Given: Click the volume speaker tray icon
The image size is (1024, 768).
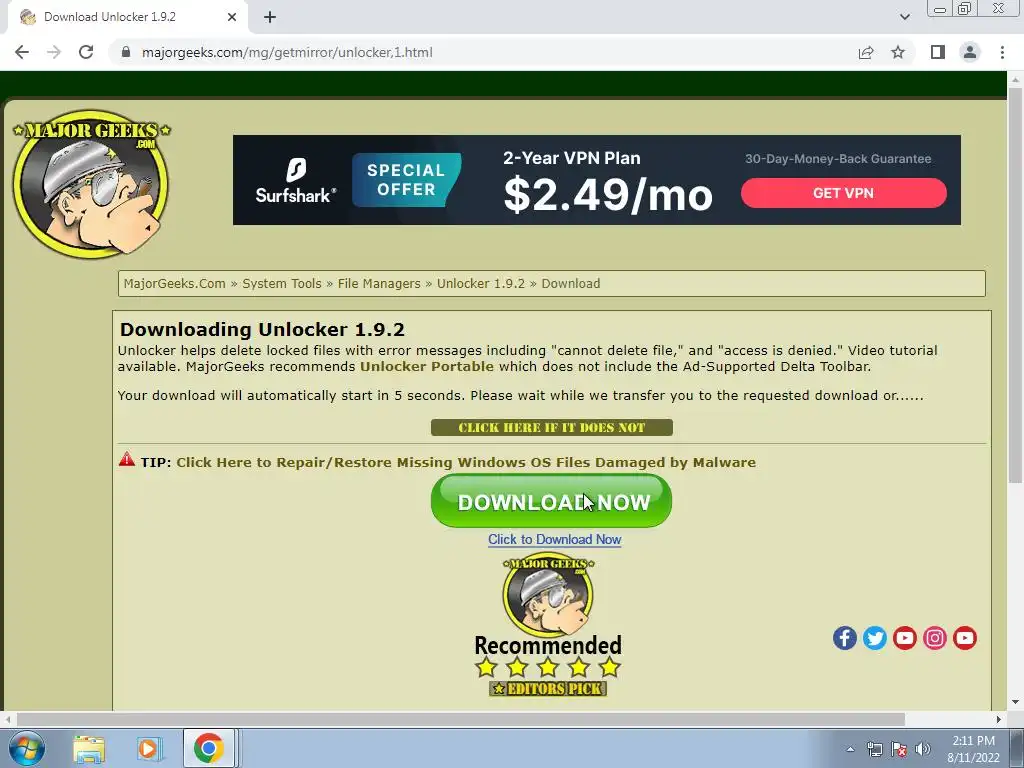Looking at the screenshot, I should (923, 749).
